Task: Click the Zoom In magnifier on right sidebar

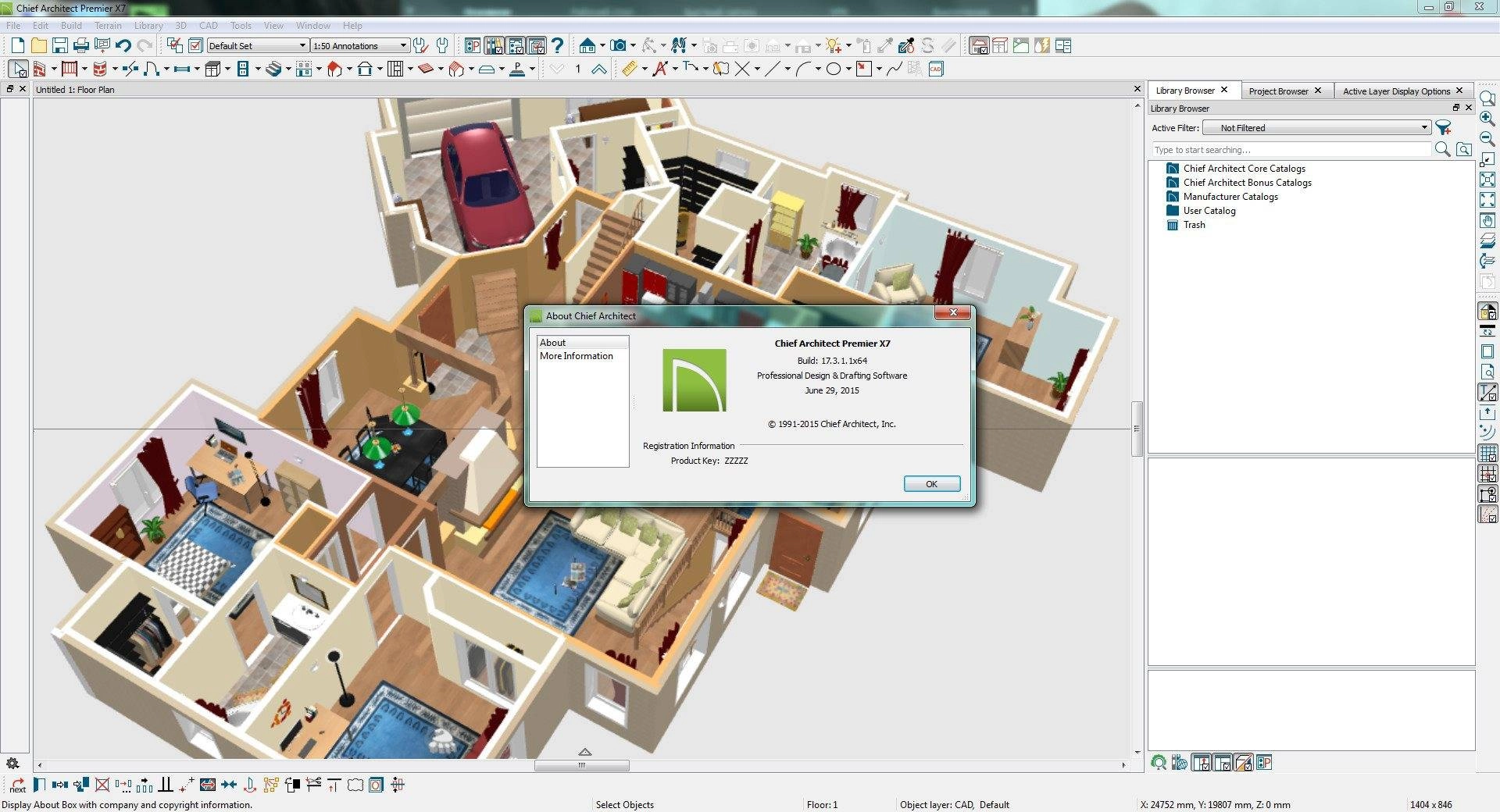Action: (x=1487, y=119)
